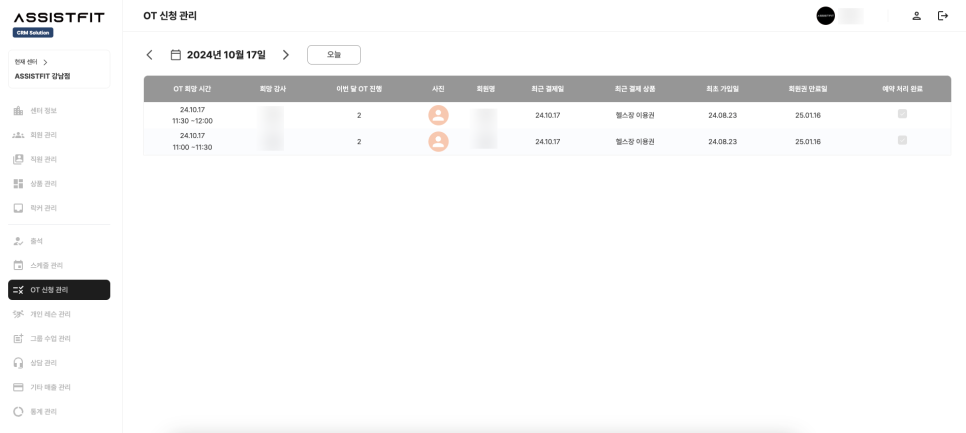This screenshot has height=433, width=966.
Task: Open 상담 관리 headset icon
Action: click(18, 363)
